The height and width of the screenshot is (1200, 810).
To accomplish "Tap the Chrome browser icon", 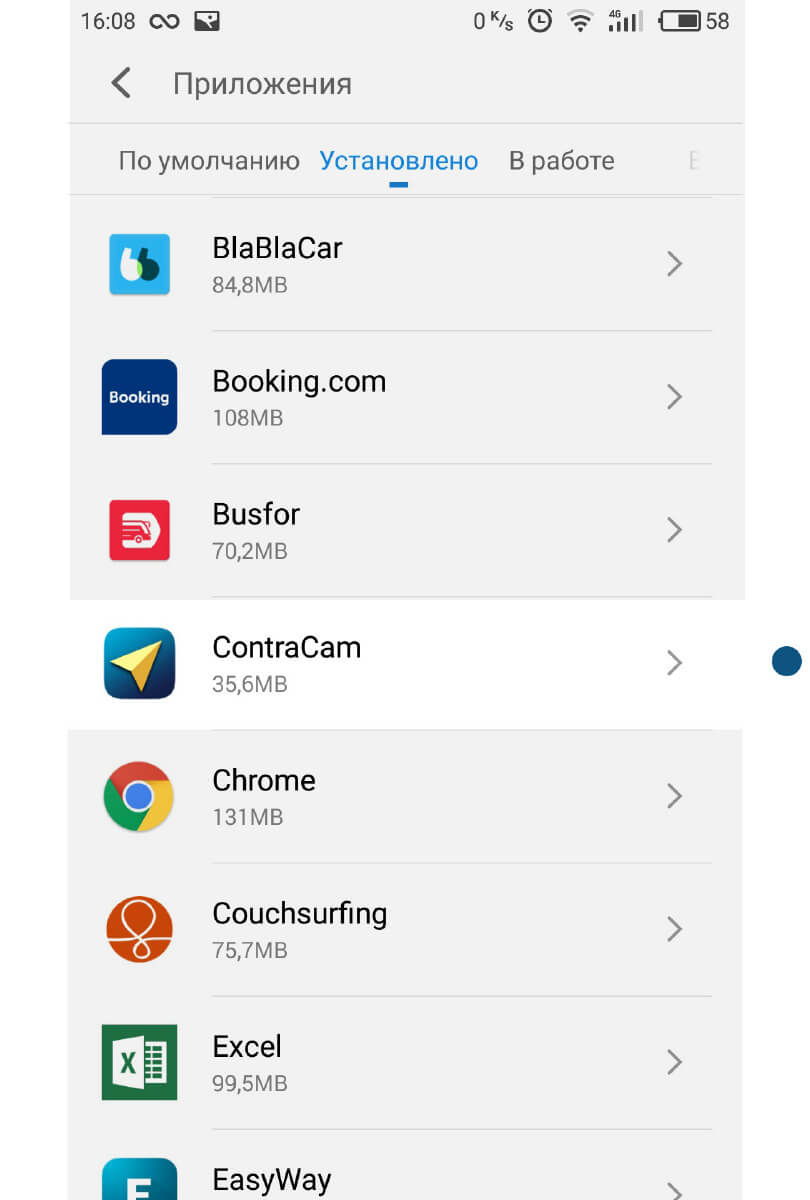I will point(139,796).
